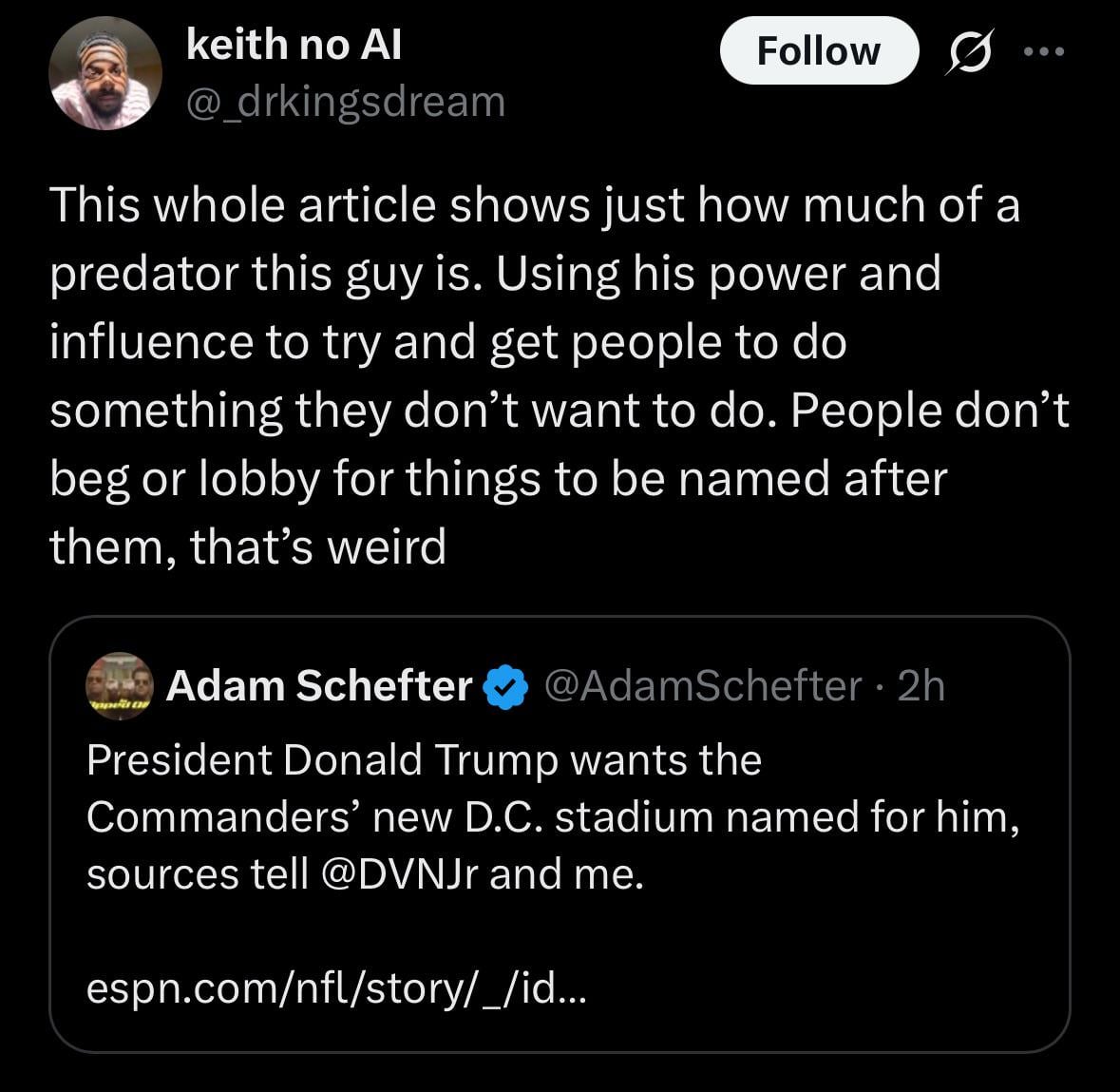Click the @AdamSchefter handle
Screen dimensions: 1120x1092
702,685
